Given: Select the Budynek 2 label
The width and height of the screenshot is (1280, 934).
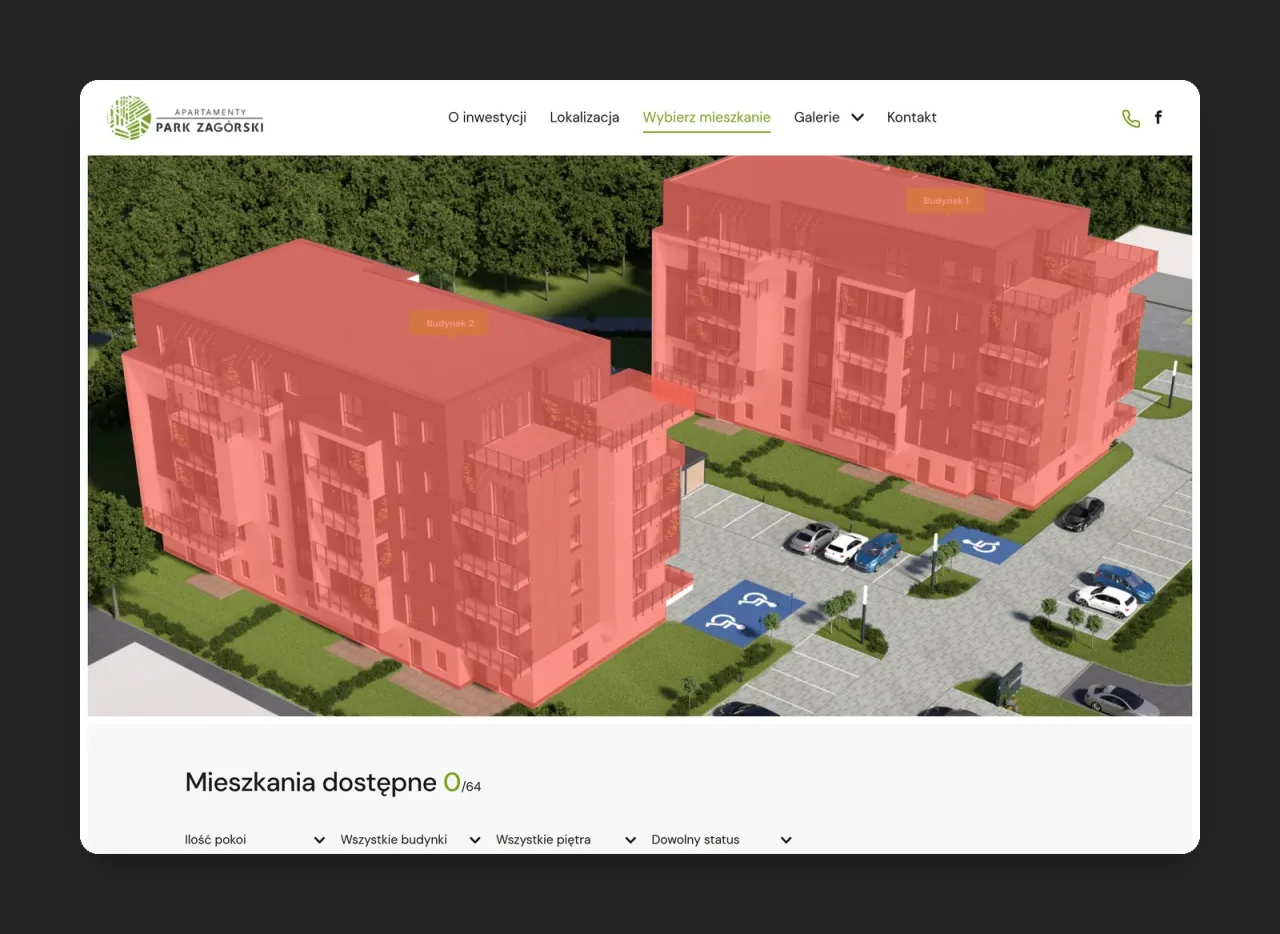Looking at the screenshot, I should (x=449, y=323).
